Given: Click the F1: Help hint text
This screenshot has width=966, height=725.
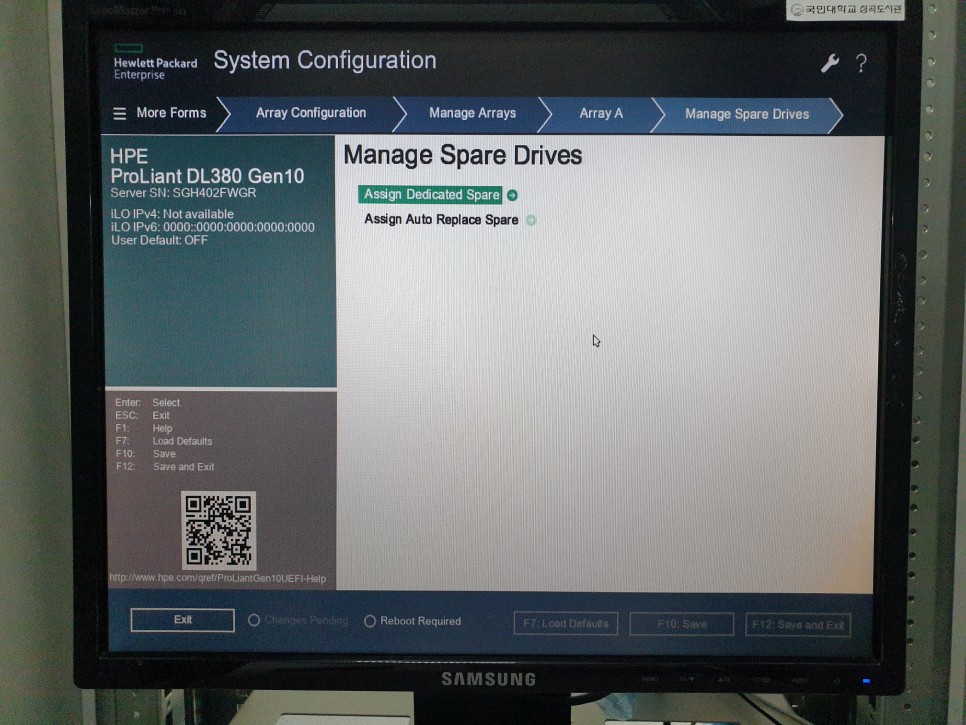Looking at the screenshot, I should point(144,428).
